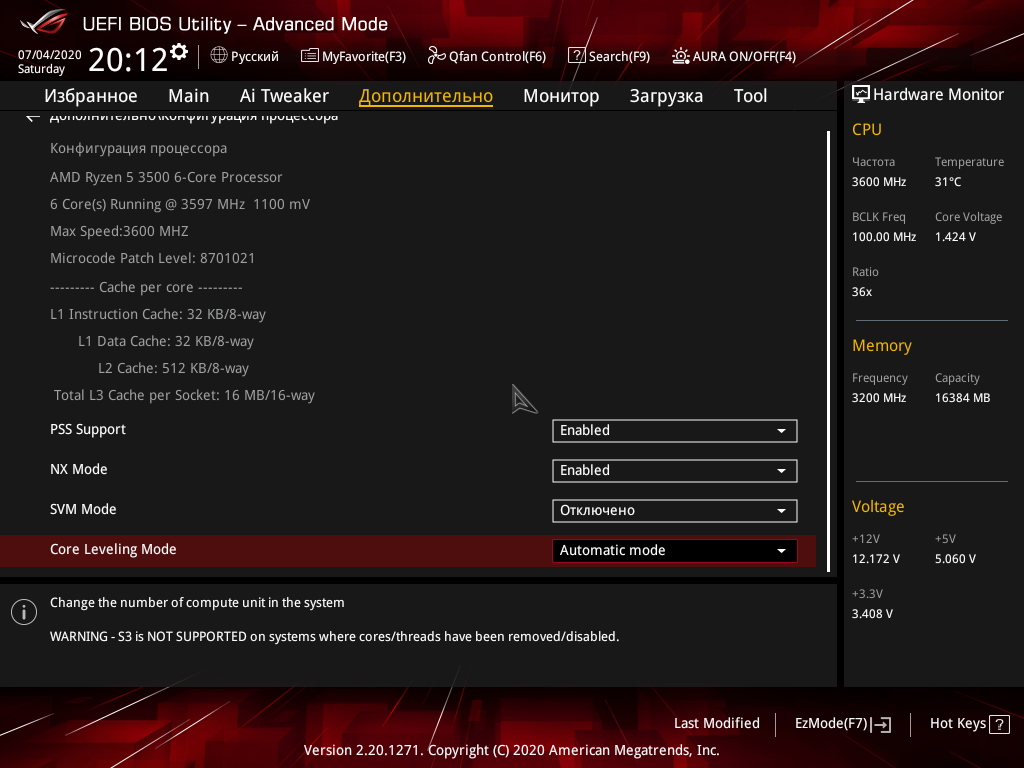This screenshot has width=1024, height=768.
Task: Click the info icon in the help panel
Action: tap(24, 612)
